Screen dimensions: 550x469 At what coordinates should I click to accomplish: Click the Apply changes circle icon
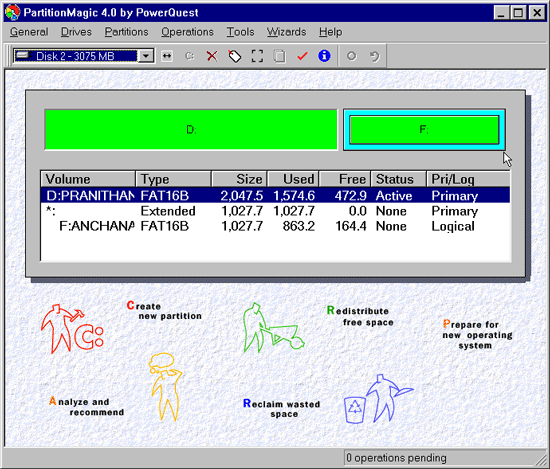351,56
